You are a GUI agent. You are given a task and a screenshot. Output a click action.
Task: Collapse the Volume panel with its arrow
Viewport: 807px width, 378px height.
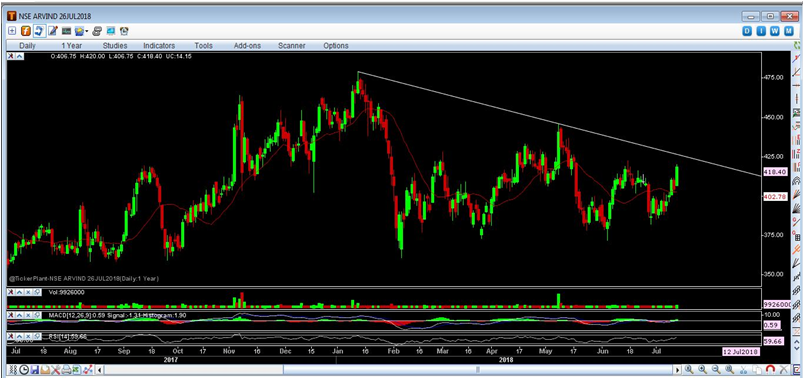point(20,292)
